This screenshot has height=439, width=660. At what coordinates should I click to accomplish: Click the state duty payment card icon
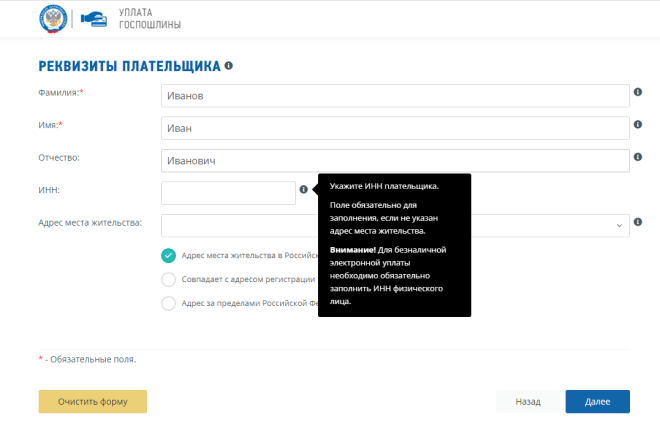point(94,19)
